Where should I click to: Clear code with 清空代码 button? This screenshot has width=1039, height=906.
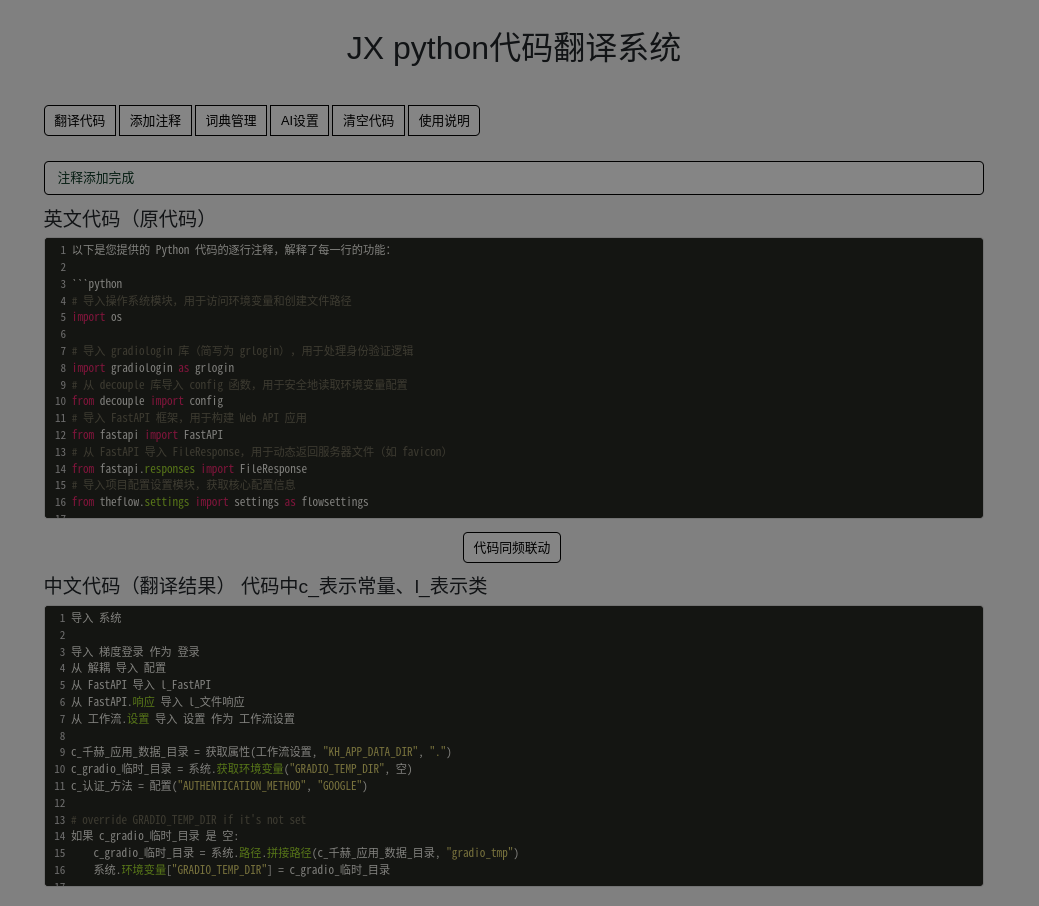coord(368,121)
